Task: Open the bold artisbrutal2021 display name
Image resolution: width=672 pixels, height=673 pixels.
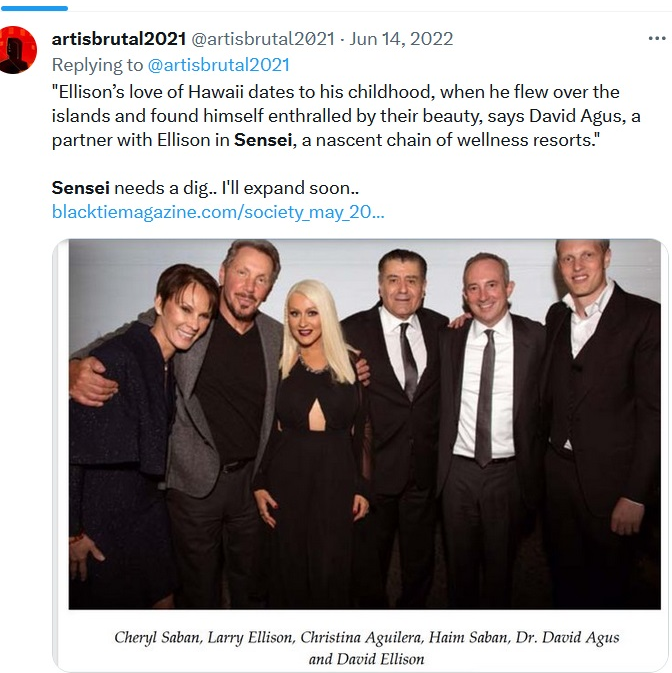Action: pos(118,39)
